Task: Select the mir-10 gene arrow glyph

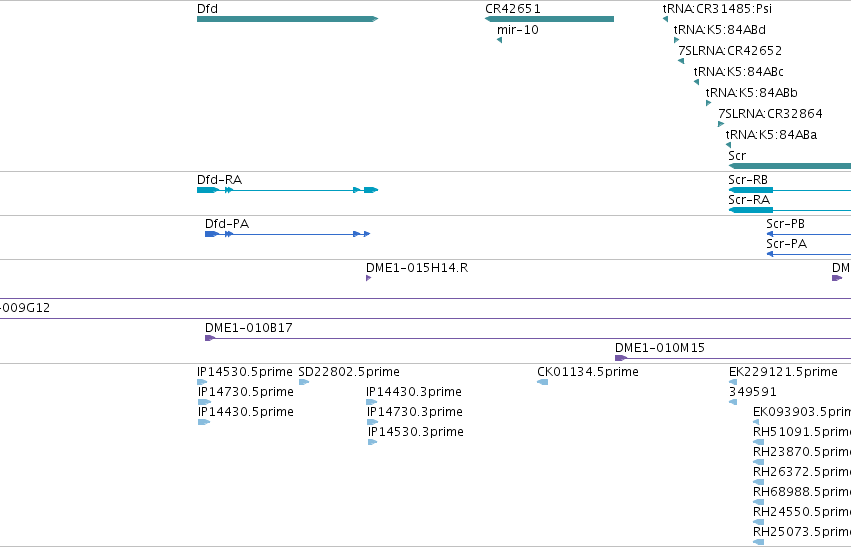Action: [499, 40]
